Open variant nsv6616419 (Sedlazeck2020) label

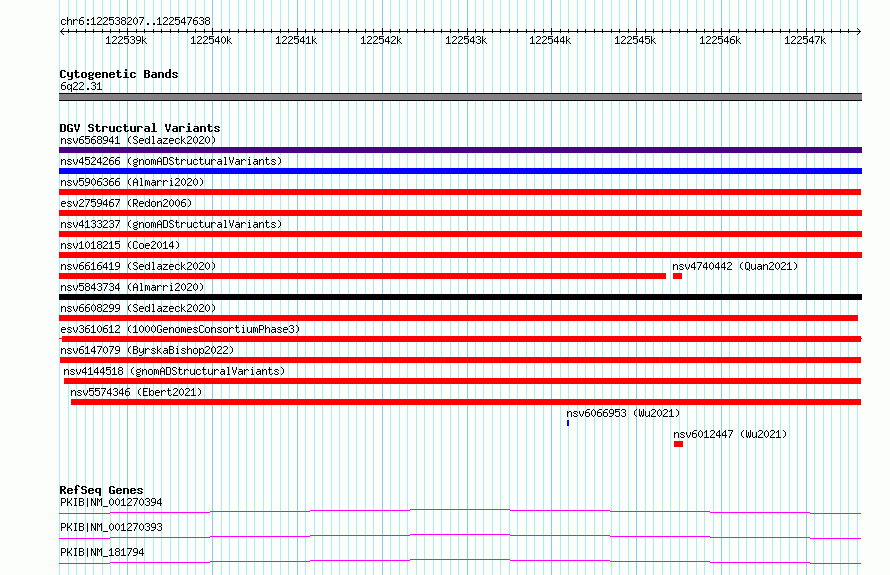click(138, 266)
